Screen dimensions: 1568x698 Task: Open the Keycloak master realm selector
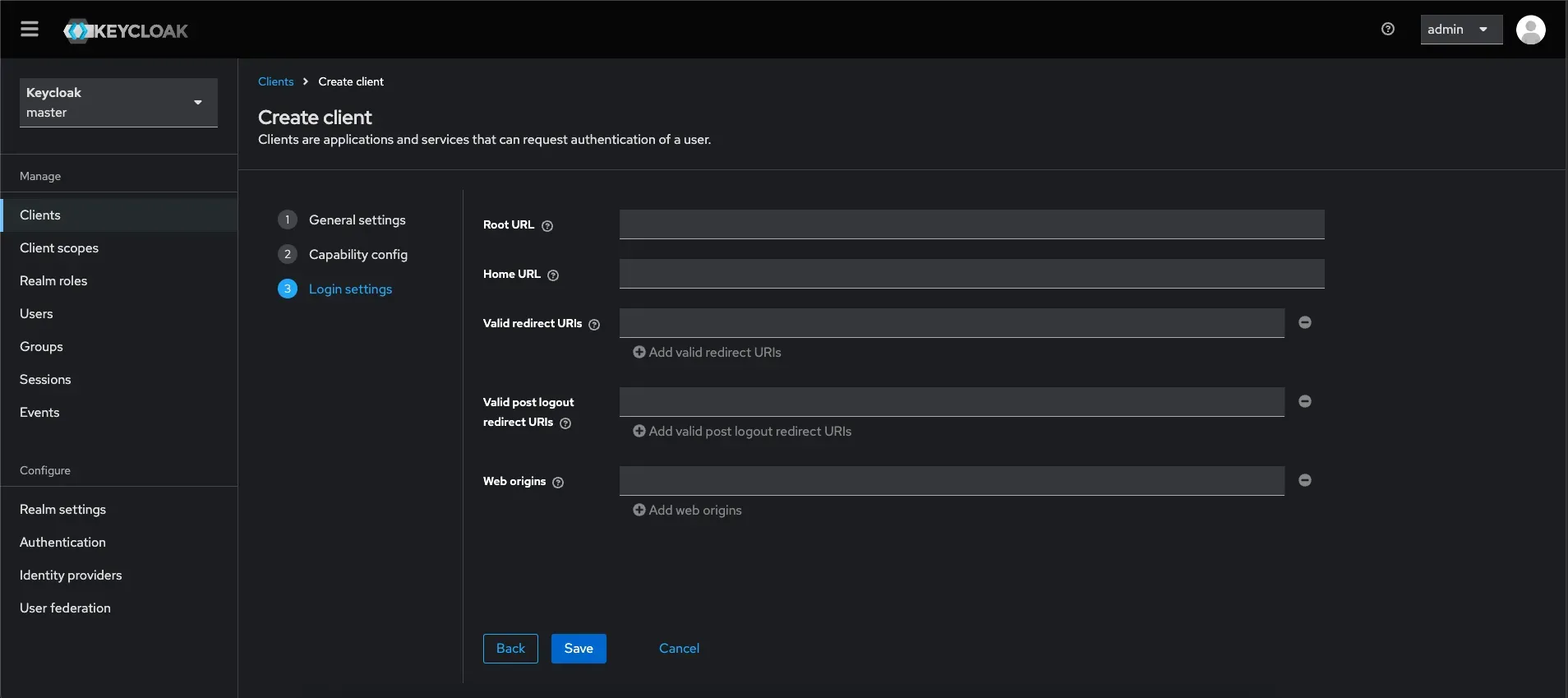118,103
